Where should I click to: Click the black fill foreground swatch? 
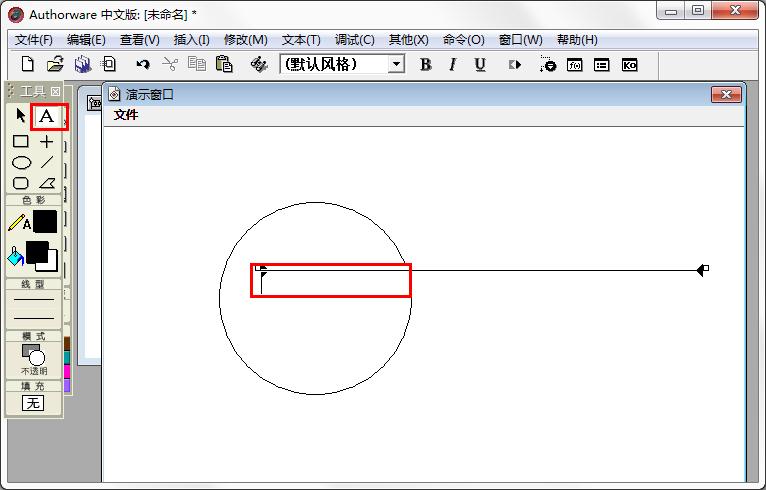pos(37,252)
